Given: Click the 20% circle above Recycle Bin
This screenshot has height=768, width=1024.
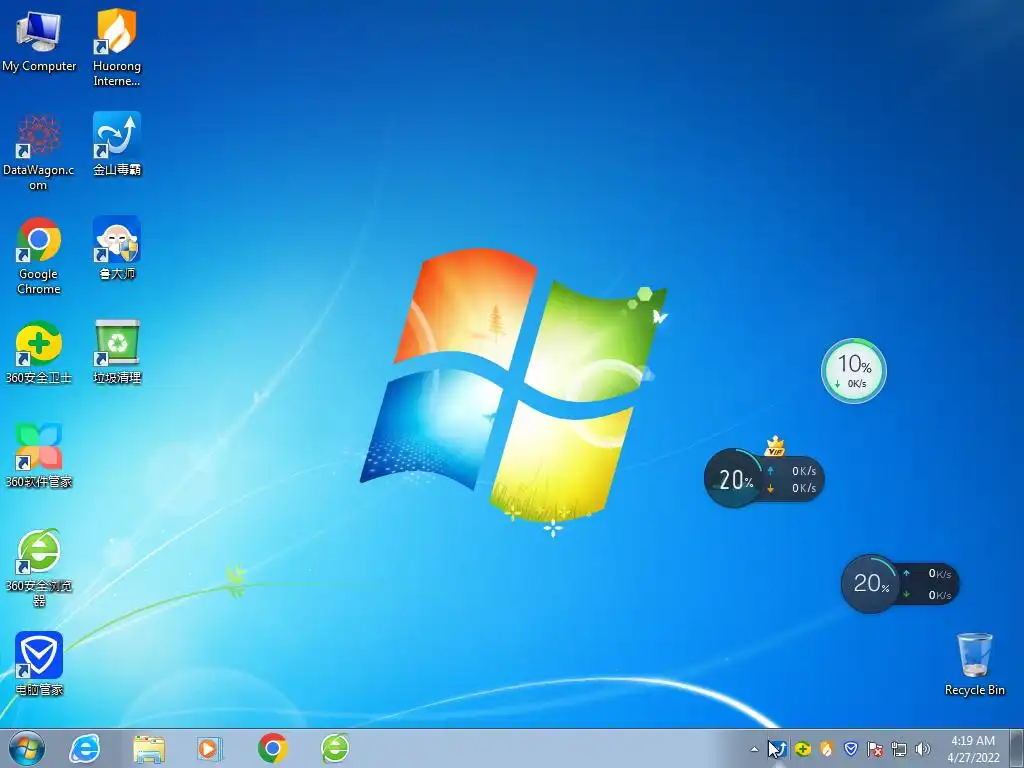Looking at the screenshot, I should coord(870,583).
